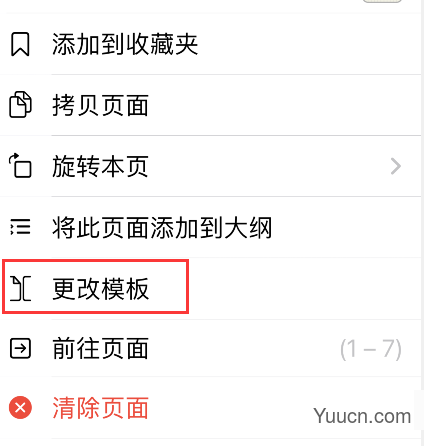The height and width of the screenshot is (446, 424).
Task: Click the red X clear page icon
Action: tap(20, 407)
